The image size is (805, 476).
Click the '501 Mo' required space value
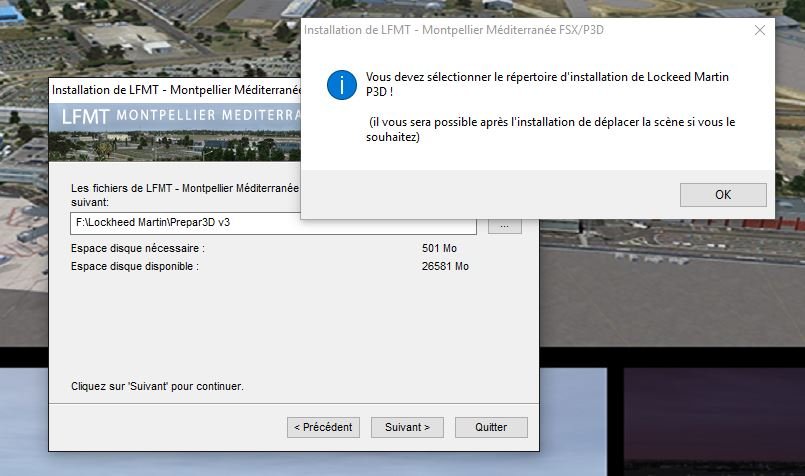(439, 248)
